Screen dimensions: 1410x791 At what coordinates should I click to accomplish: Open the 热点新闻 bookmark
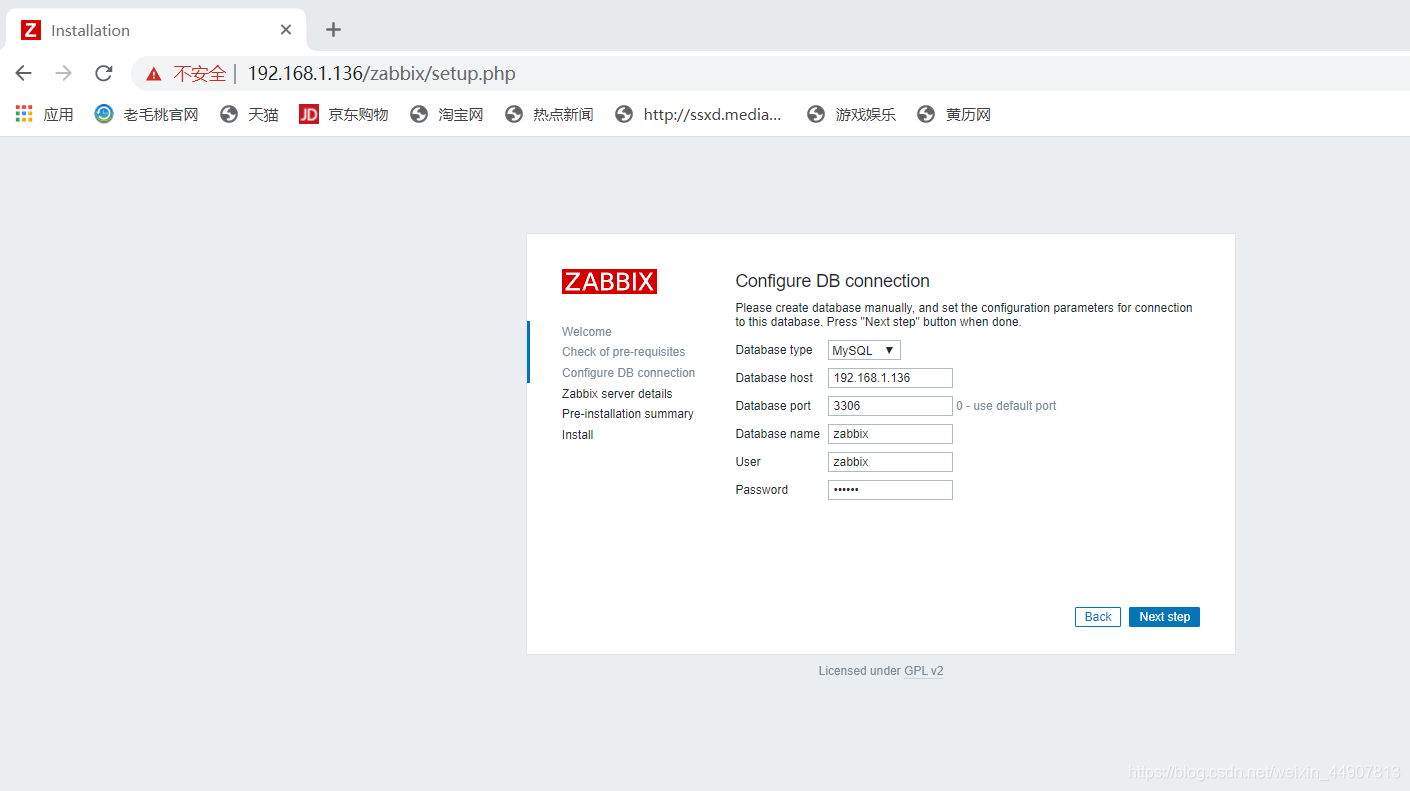point(550,115)
